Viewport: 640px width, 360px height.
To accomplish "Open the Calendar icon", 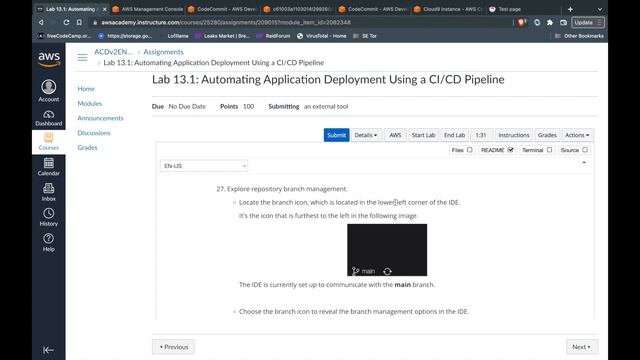I will [49, 167].
